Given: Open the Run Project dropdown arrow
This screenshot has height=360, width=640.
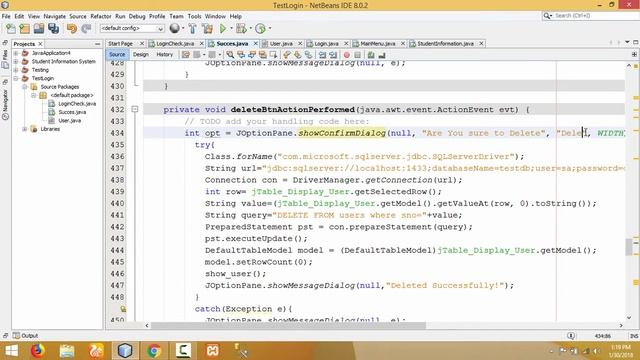Looking at the screenshot, I should click(231, 29).
